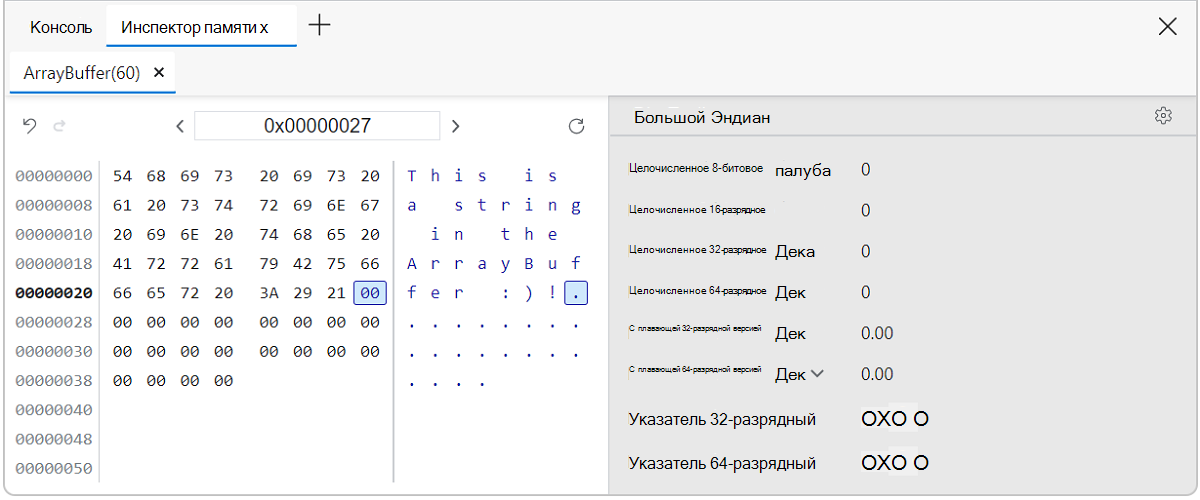Click the 0.00 value of 32-bit float
The height and width of the screenshot is (500, 1200).
877,333
